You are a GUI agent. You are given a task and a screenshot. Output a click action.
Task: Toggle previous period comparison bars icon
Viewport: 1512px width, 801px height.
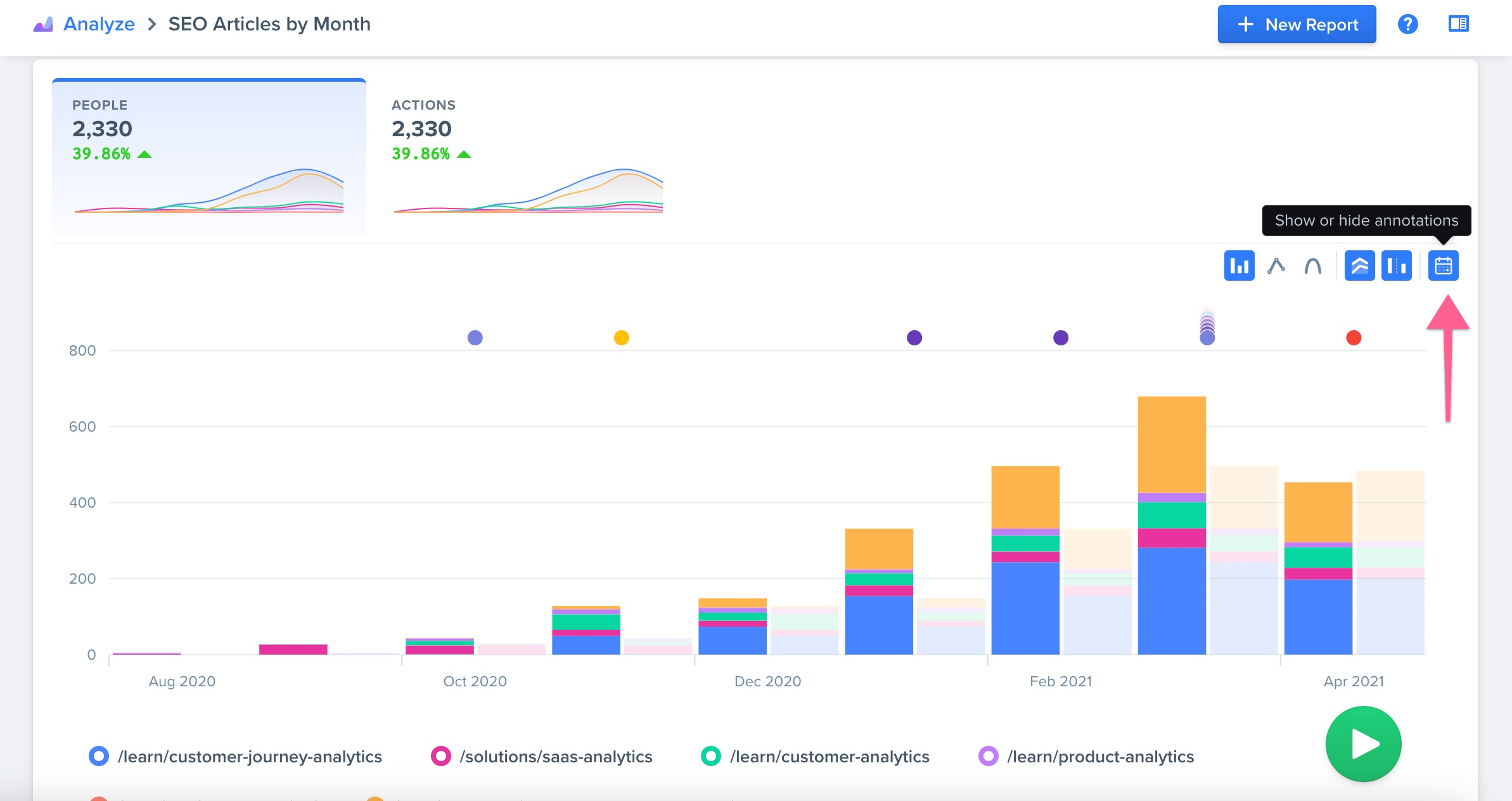click(1396, 266)
